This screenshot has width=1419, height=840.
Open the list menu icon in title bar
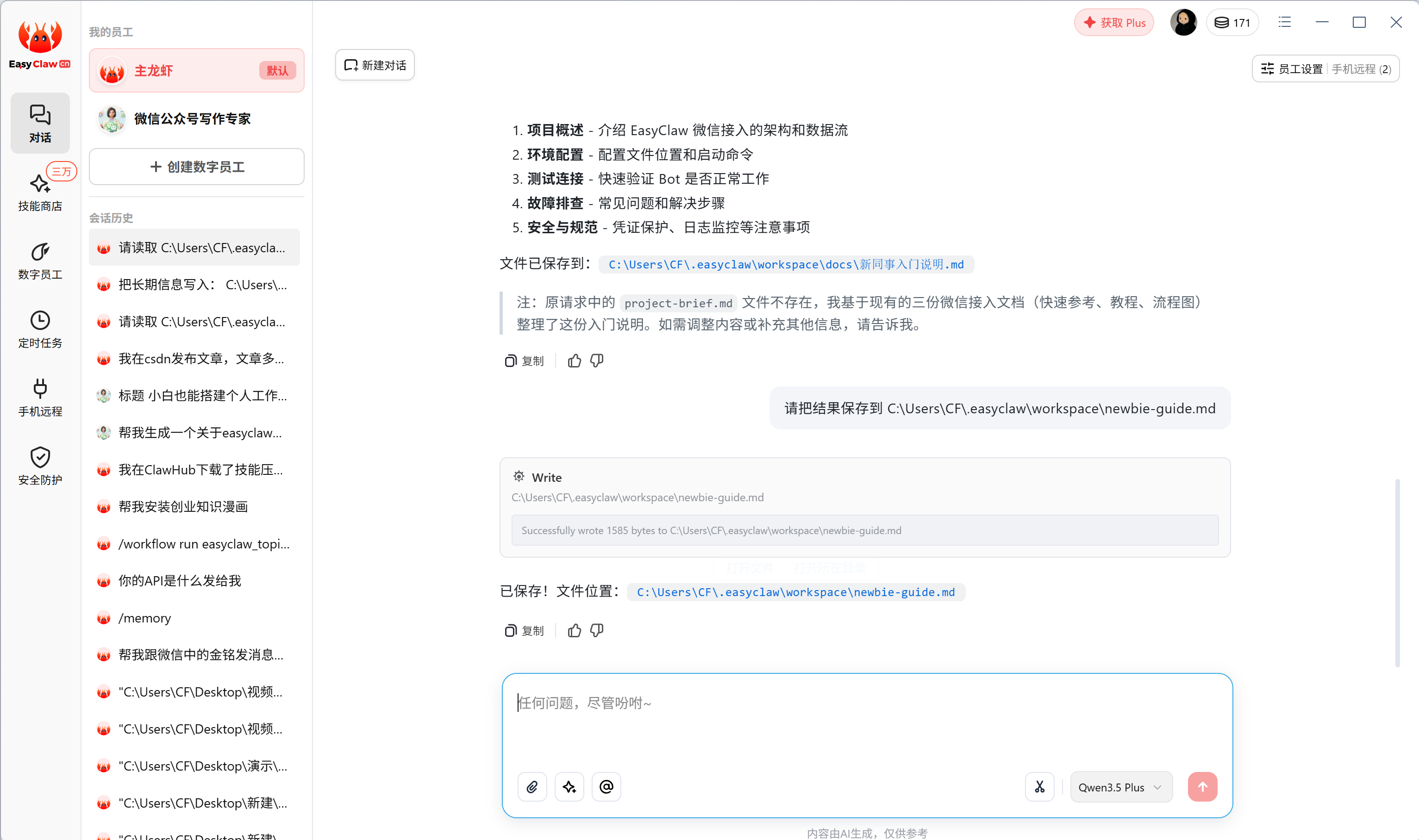click(x=1285, y=22)
